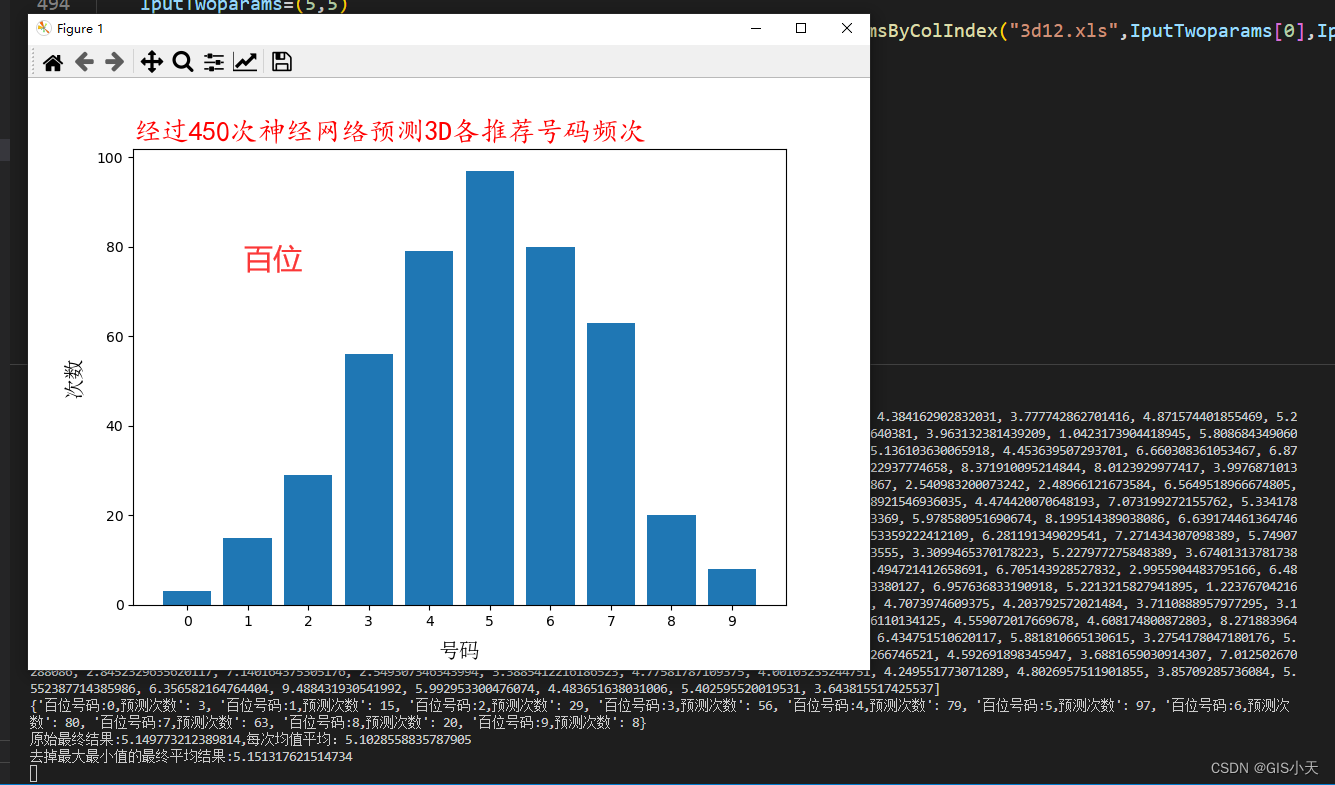Minimize the Figure 1 window

755,28
